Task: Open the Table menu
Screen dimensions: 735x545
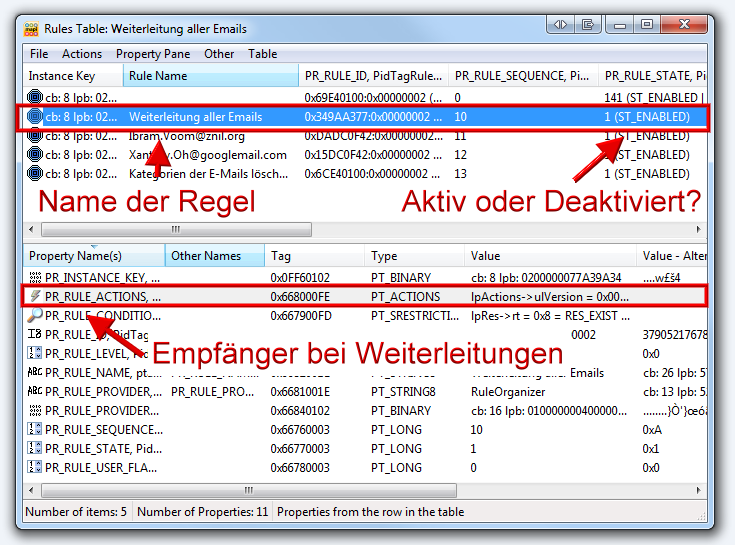Action: point(263,54)
